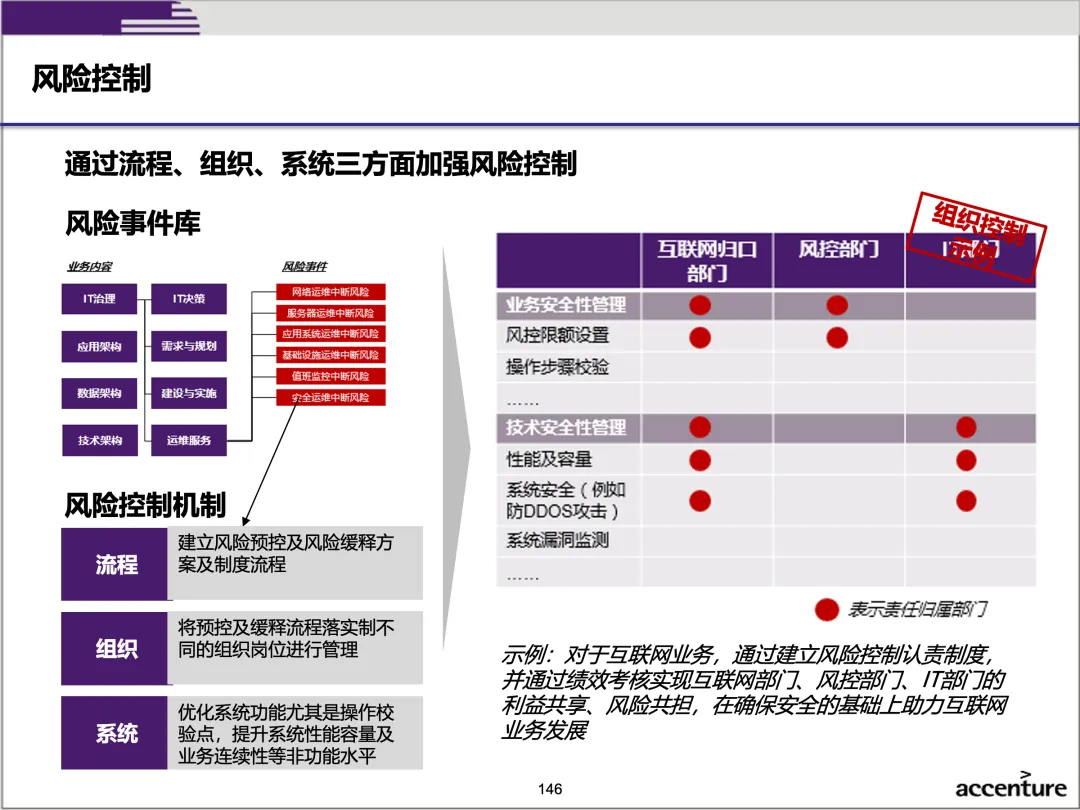The image size is (1080, 810).
Task: Select the red 基础设施运维中断风险 box
Action: 331,355
